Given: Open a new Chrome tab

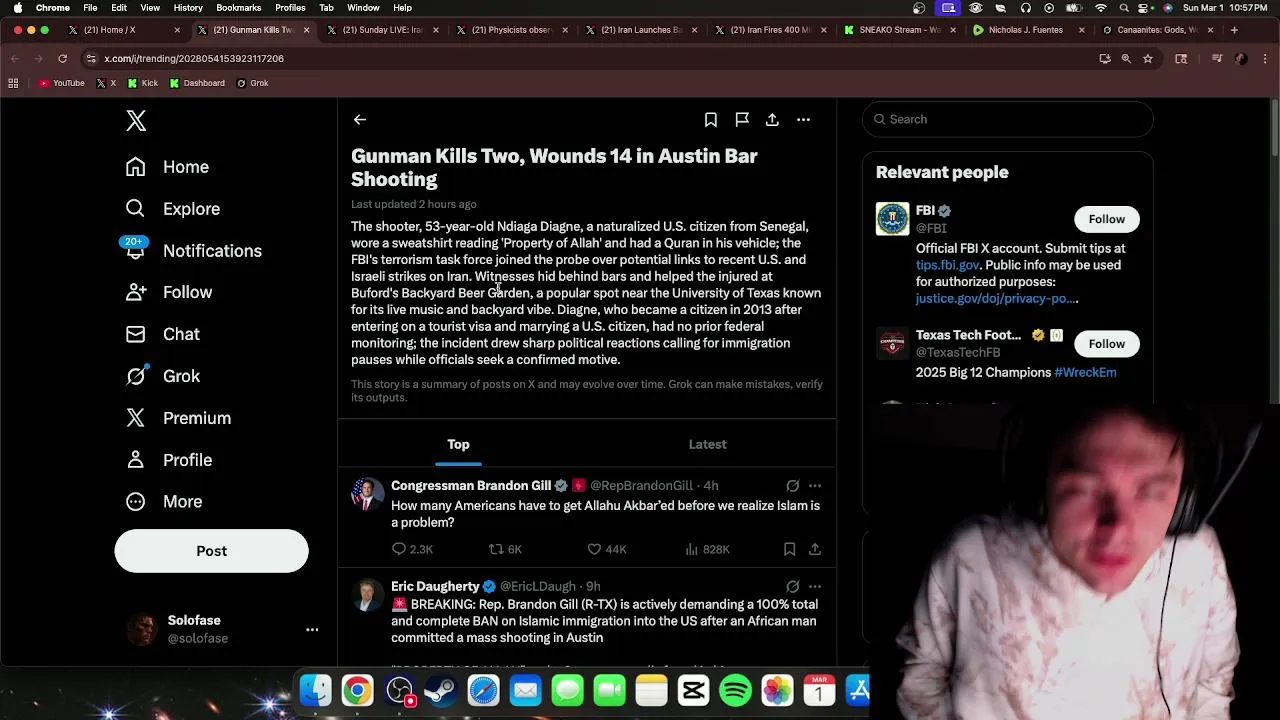Looking at the screenshot, I should click(x=1234, y=30).
